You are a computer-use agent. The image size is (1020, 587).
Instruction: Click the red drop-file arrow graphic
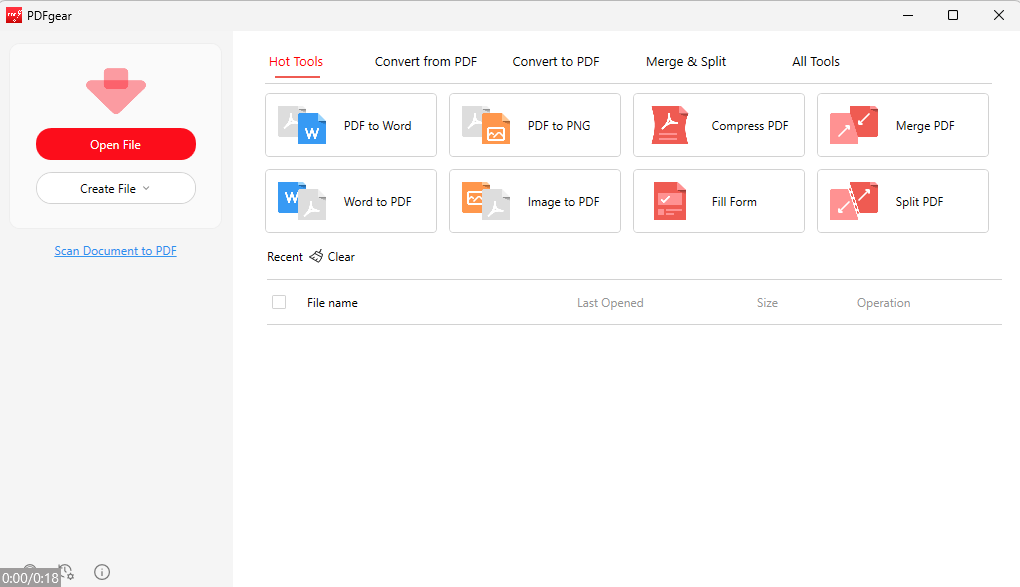116,91
